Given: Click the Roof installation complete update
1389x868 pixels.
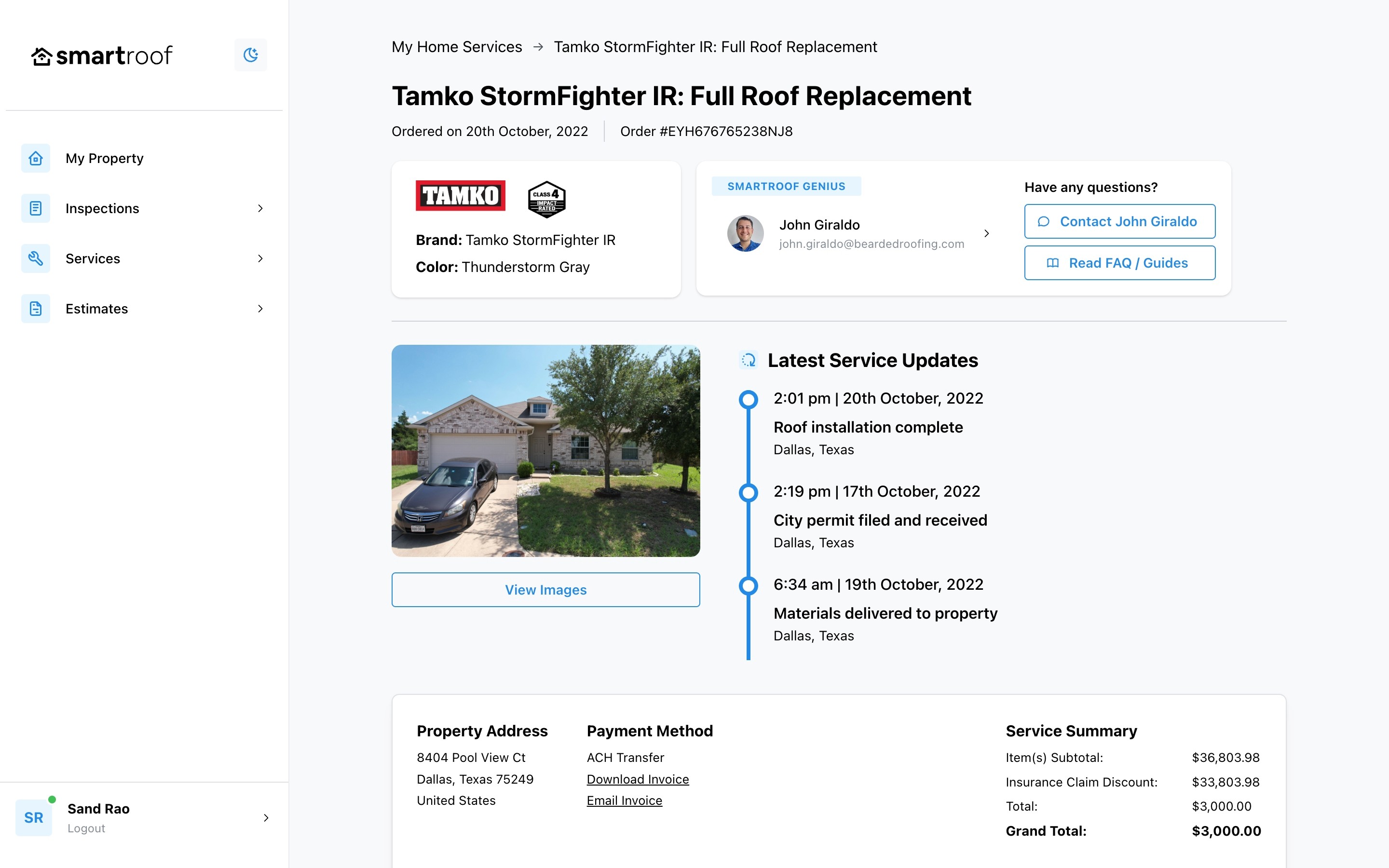Looking at the screenshot, I should point(868,427).
